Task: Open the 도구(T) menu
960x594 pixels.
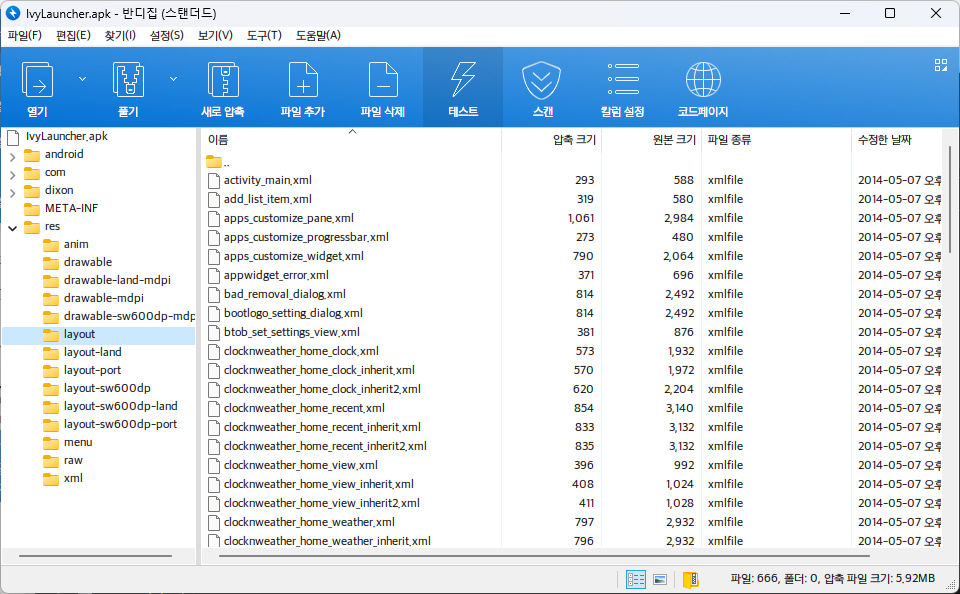Action: (264, 36)
